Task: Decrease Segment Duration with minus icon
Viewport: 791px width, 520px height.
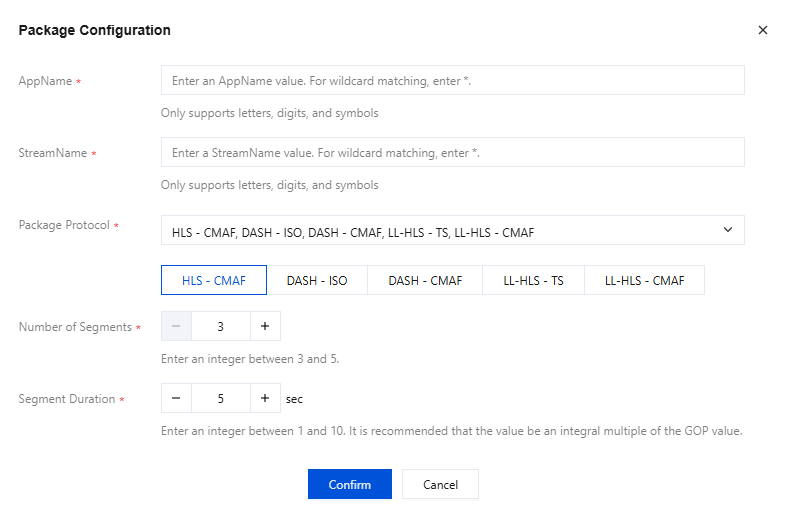Action: click(x=176, y=398)
